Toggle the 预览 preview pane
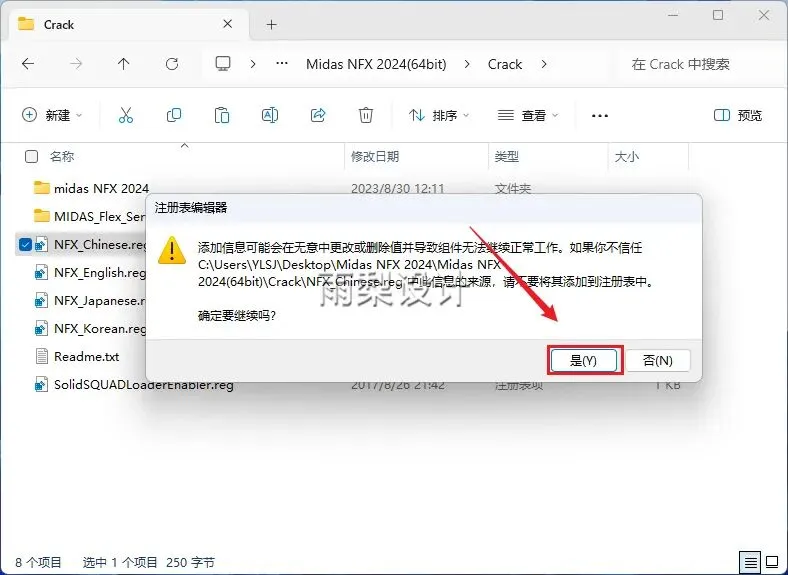The height and width of the screenshot is (575, 788). tap(738, 115)
